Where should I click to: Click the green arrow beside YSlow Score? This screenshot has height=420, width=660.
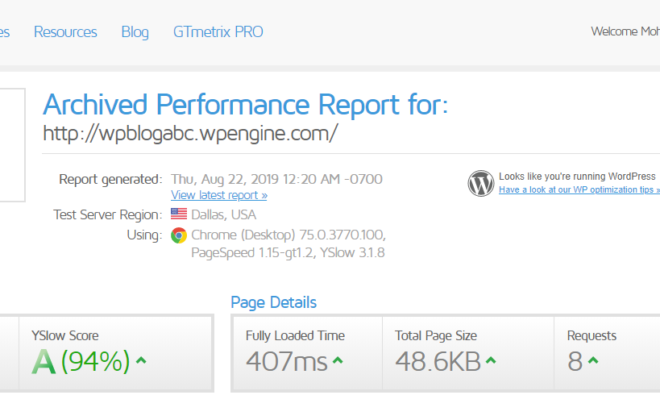tap(141, 360)
